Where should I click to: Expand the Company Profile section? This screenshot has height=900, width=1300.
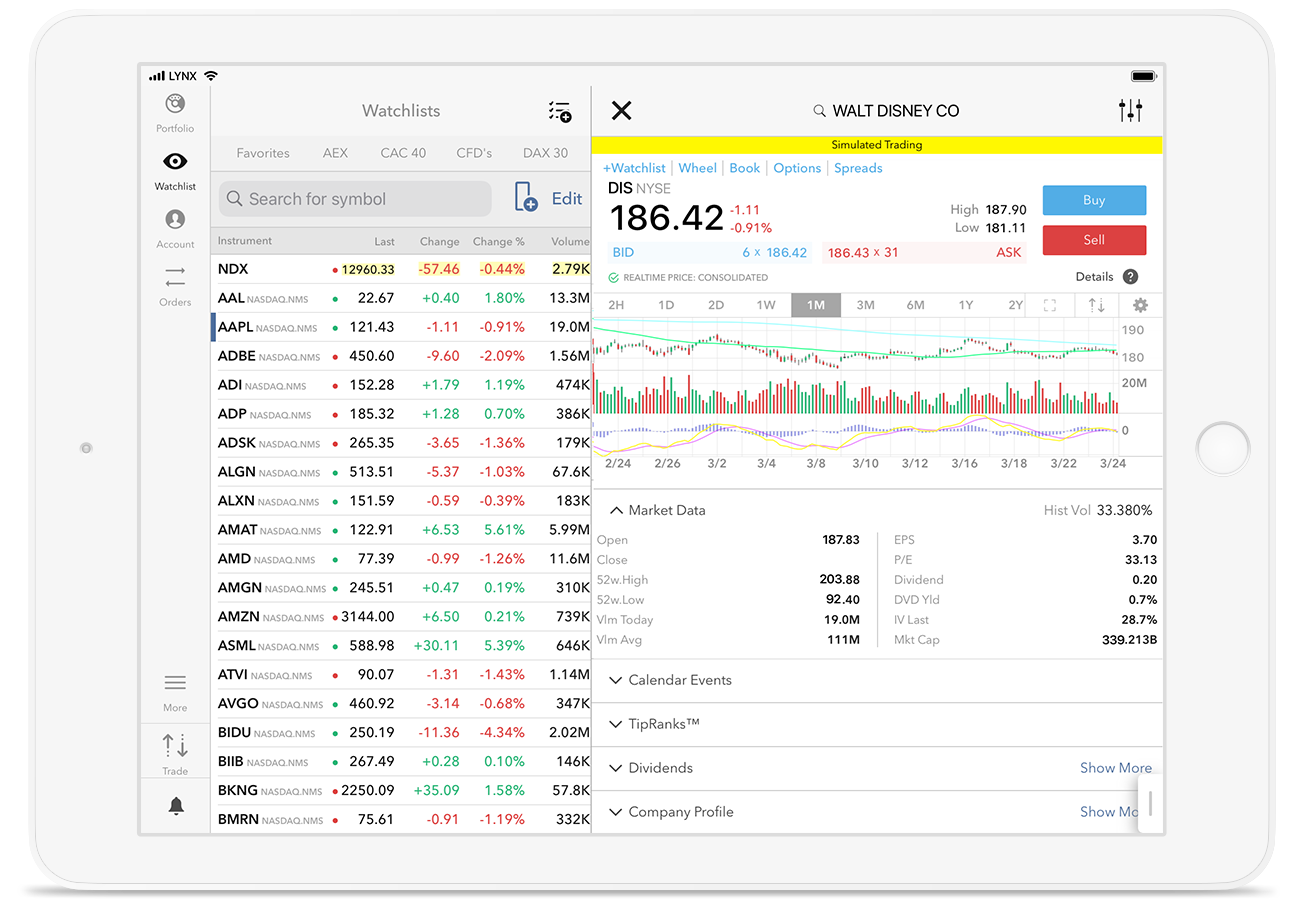click(670, 812)
